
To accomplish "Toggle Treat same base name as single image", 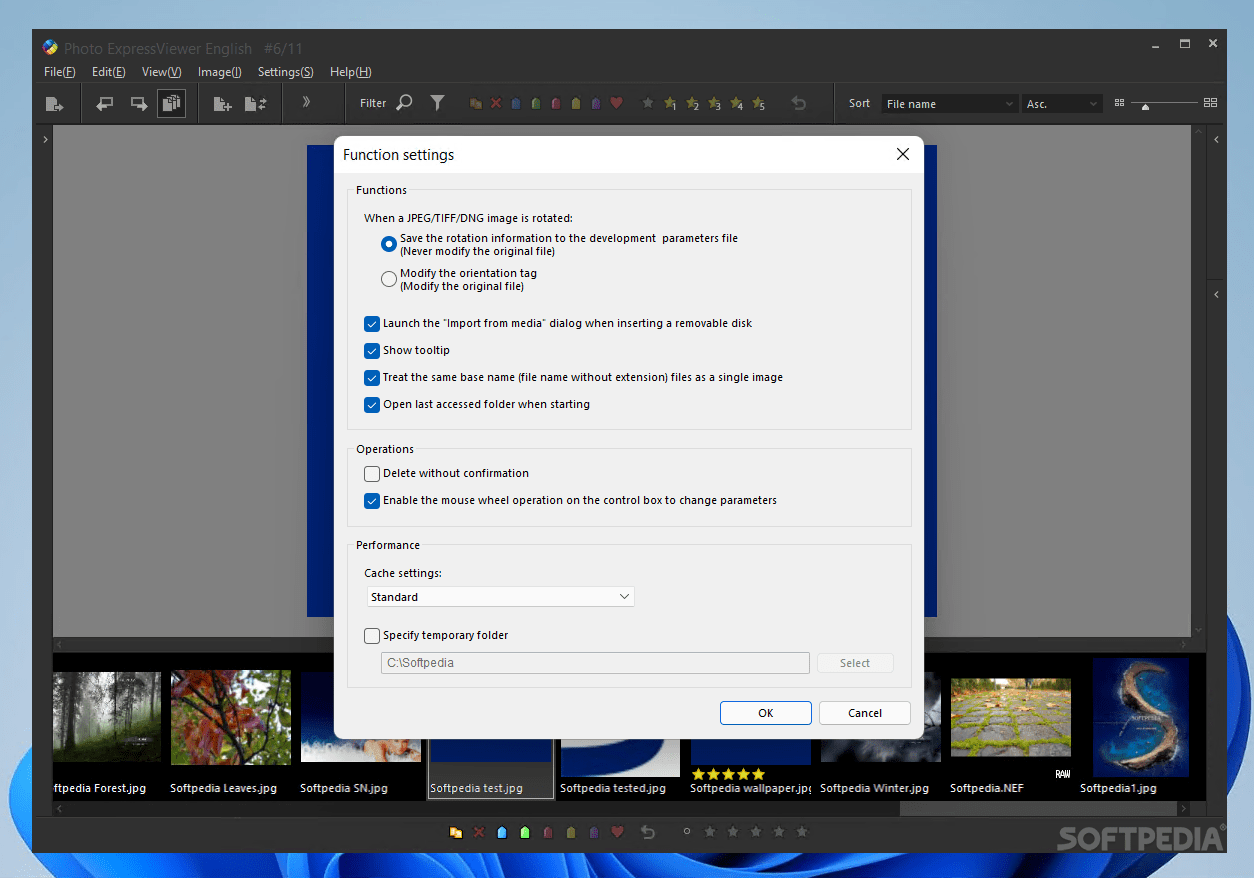I will click(x=372, y=378).
